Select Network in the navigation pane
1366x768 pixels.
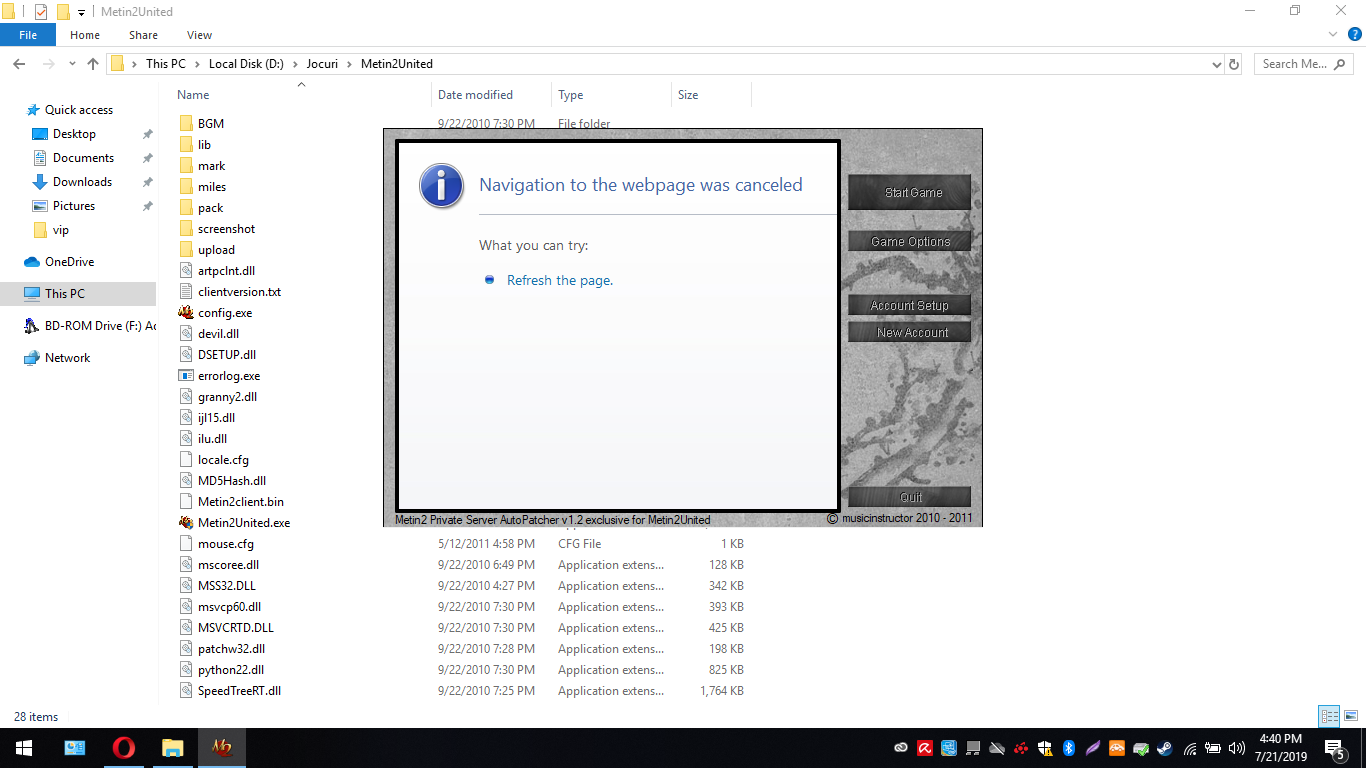click(67, 358)
